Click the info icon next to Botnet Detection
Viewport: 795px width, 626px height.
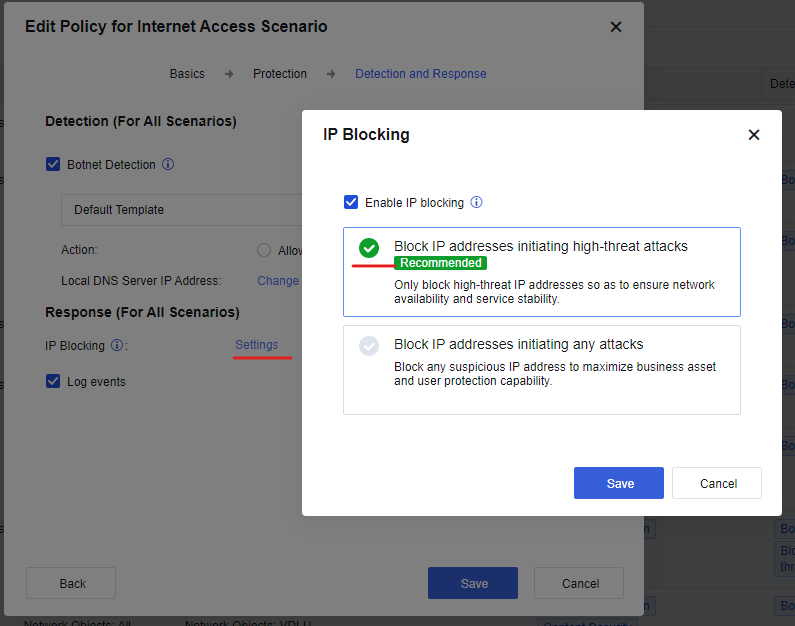168,164
